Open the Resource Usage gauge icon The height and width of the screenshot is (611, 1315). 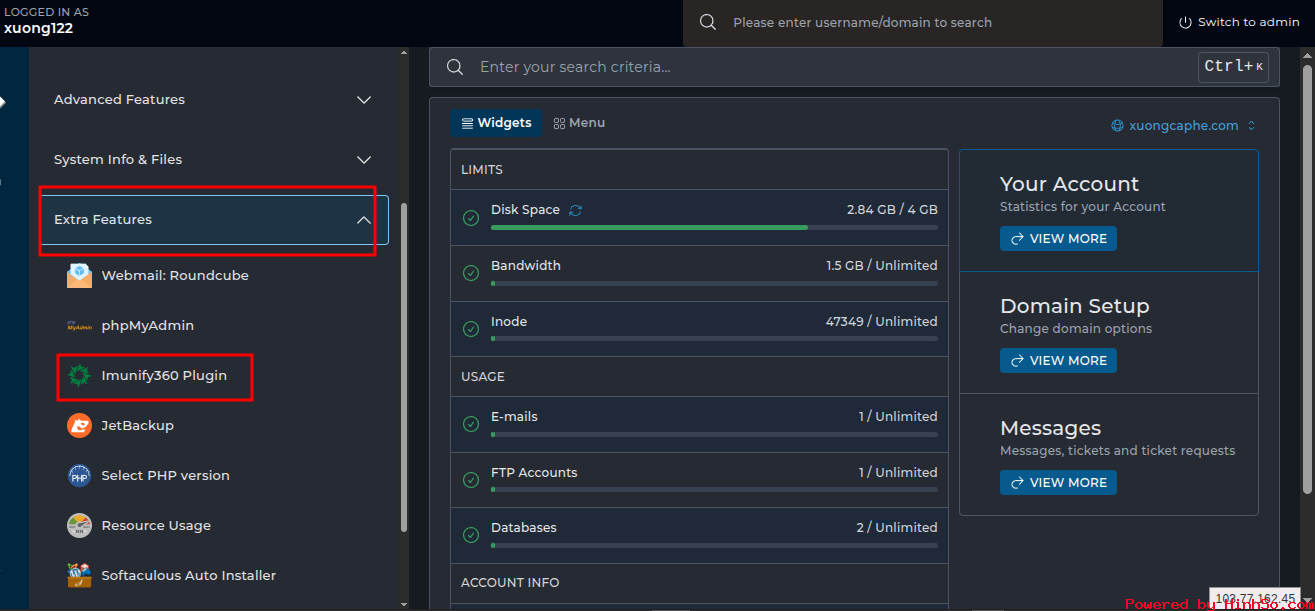point(79,526)
